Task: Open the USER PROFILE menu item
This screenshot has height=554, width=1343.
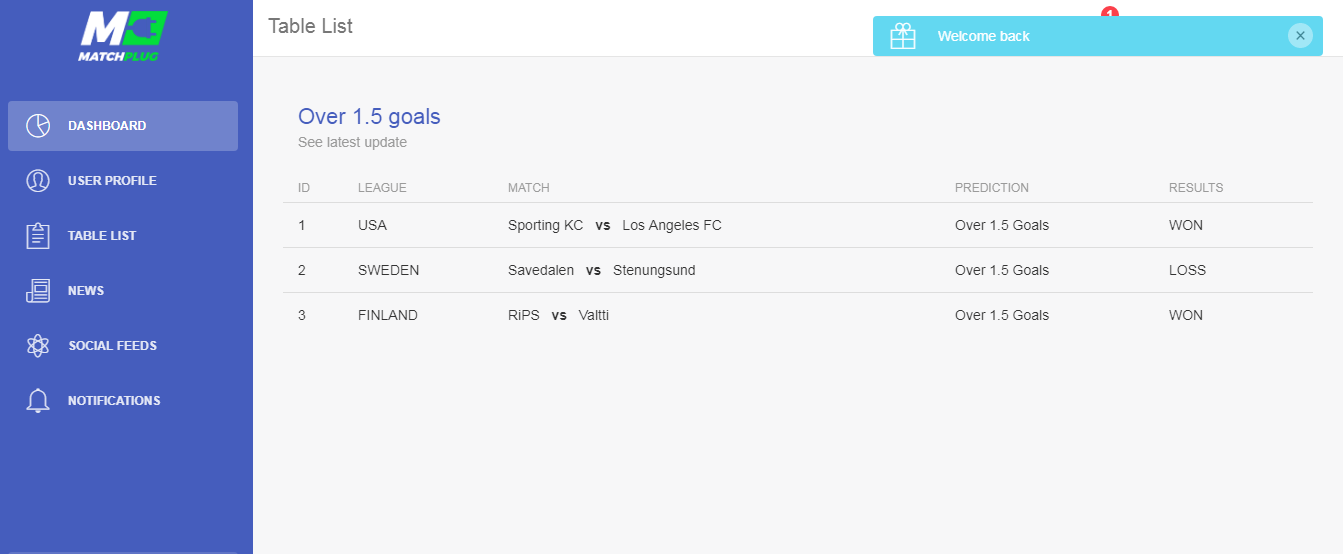Action: (123, 181)
